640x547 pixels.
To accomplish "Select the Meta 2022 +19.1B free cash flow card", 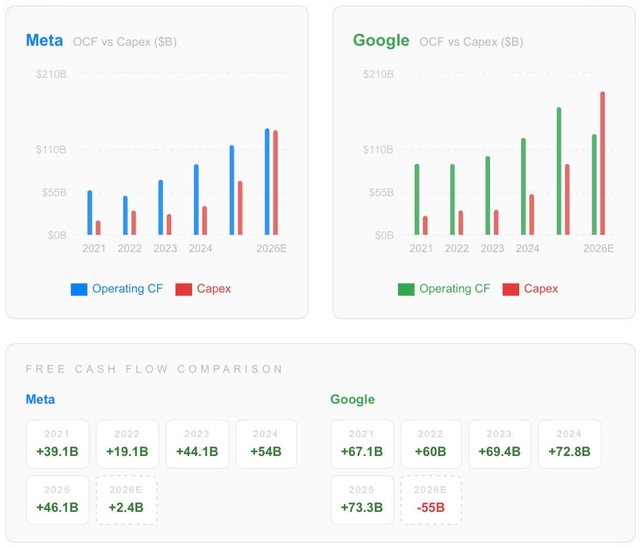I will click(127, 444).
